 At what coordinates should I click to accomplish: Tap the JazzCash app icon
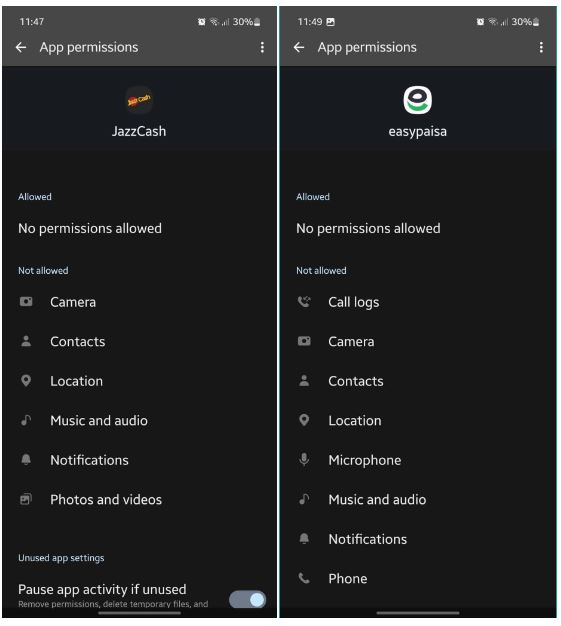click(139, 100)
